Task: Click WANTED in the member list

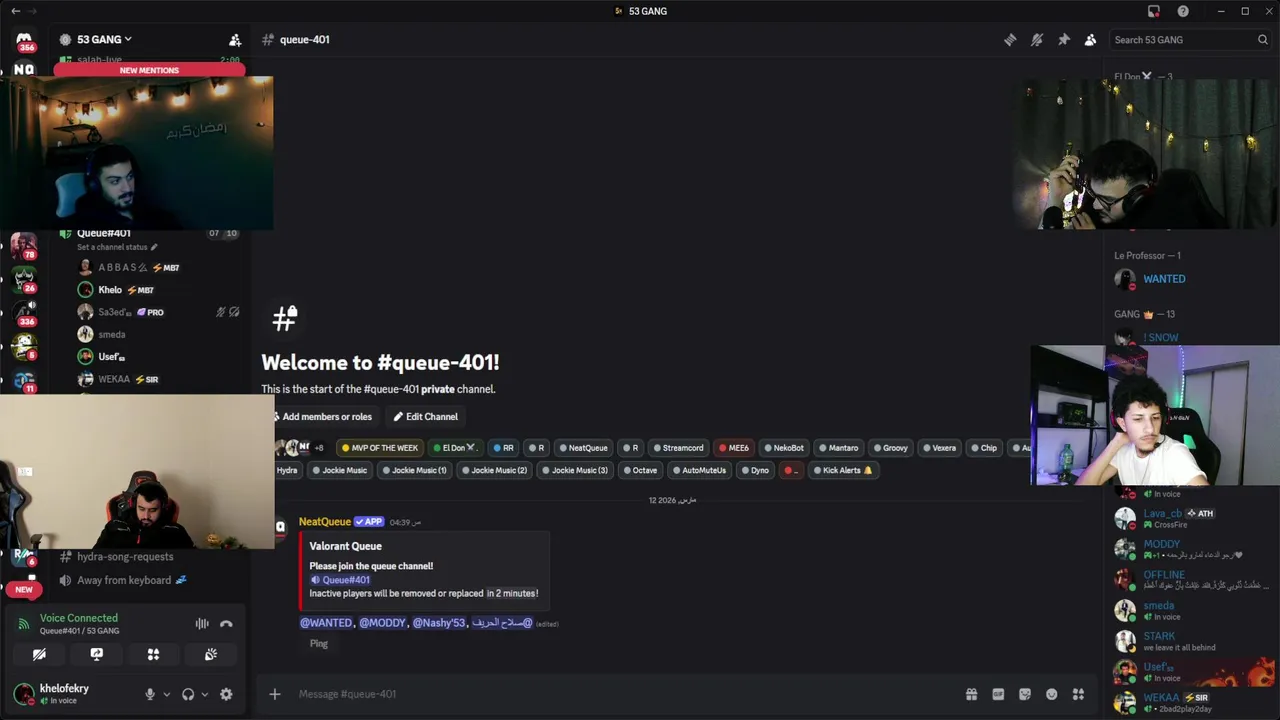Action: (x=1164, y=279)
